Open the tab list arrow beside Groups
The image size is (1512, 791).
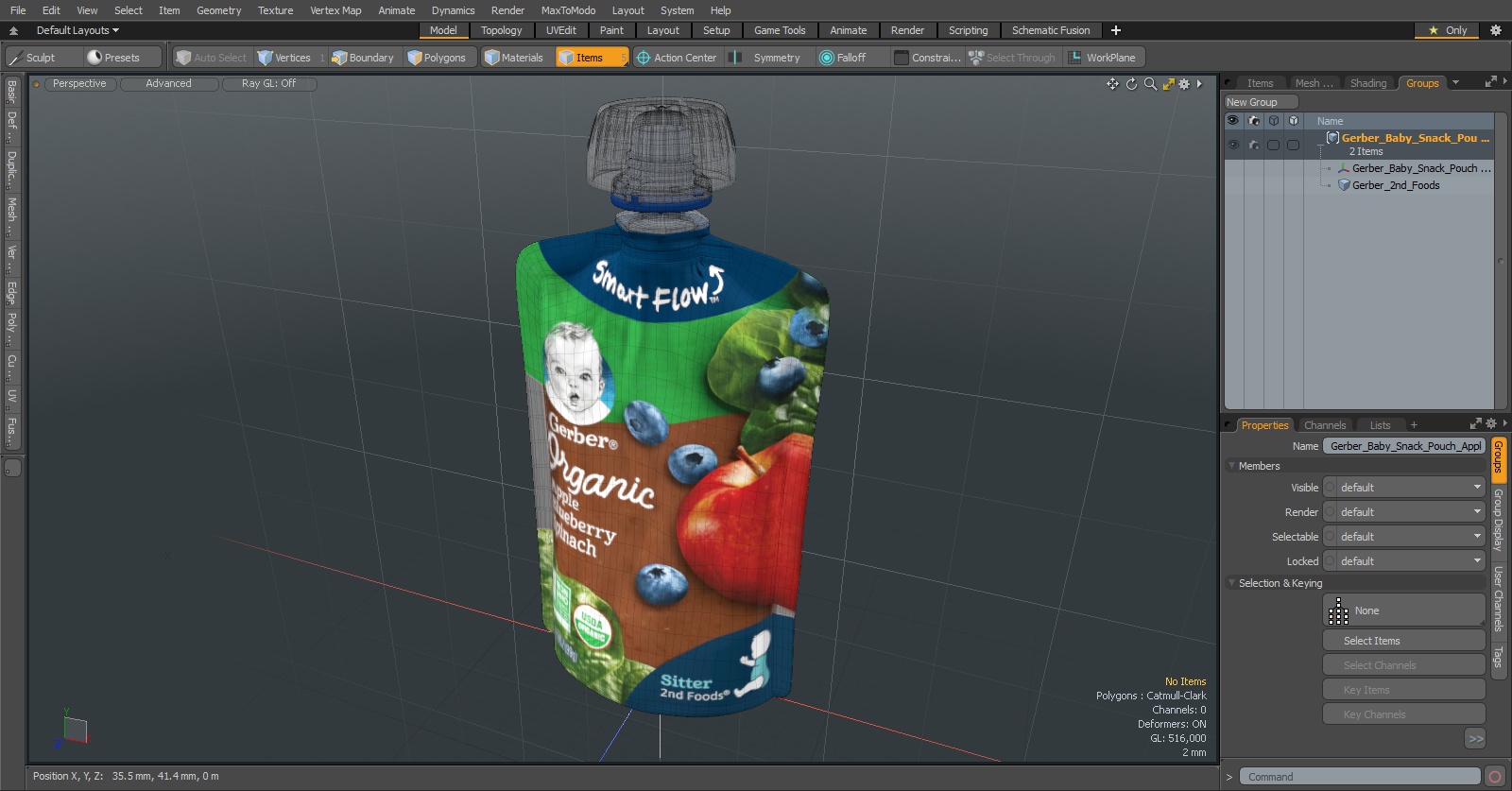pos(1455,83)
